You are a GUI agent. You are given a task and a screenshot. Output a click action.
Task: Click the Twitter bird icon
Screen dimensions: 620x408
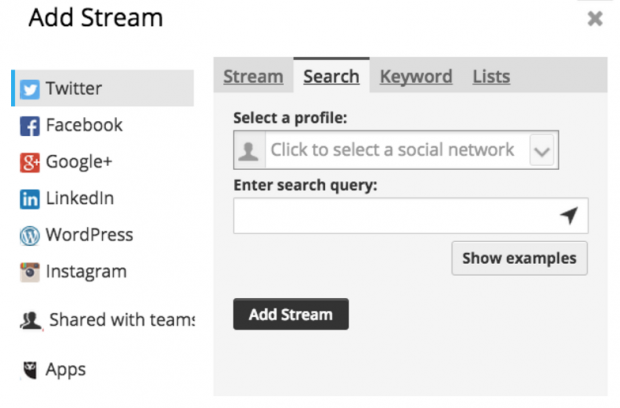[x=30, y=89]
